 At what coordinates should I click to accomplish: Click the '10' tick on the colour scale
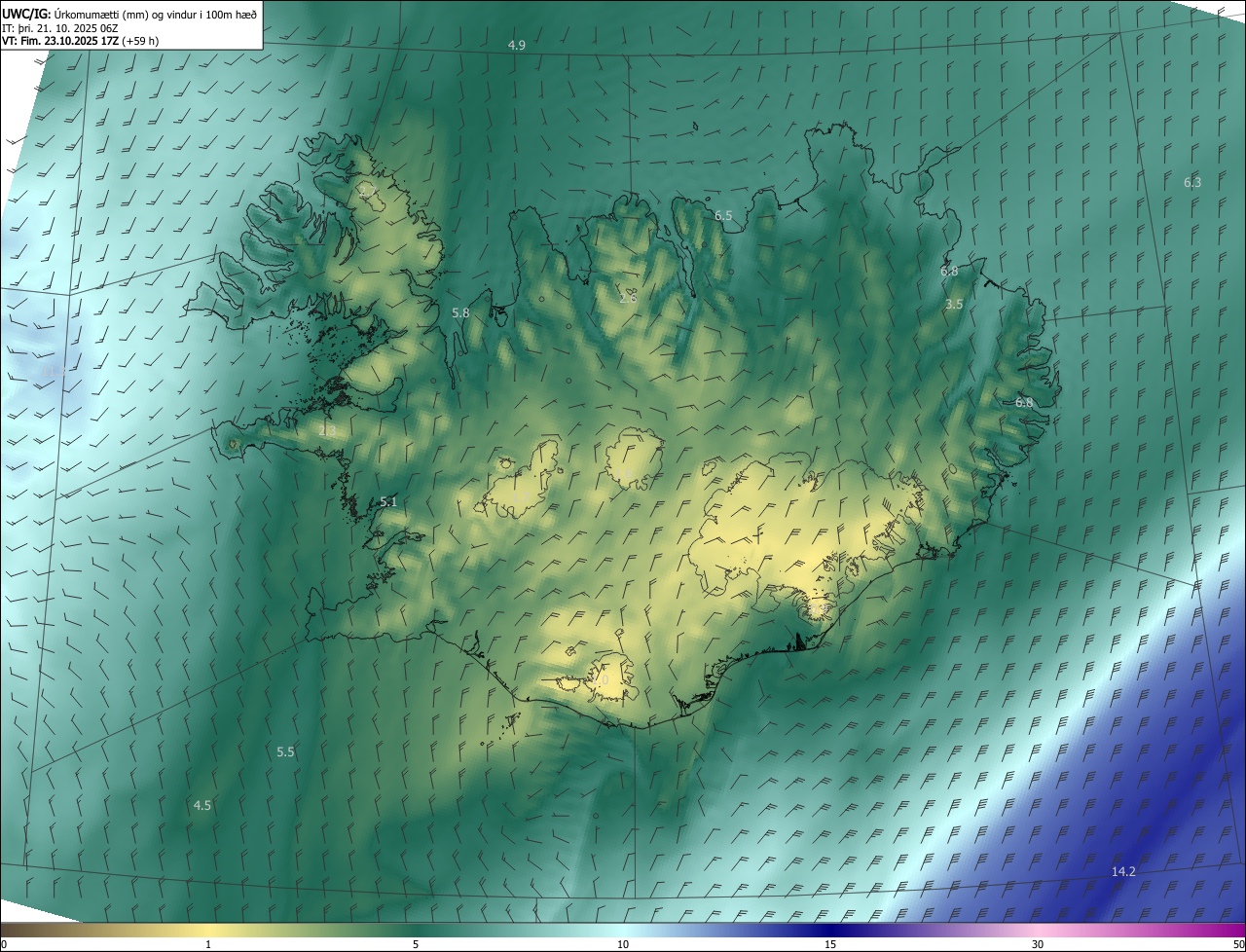point(623,944)
